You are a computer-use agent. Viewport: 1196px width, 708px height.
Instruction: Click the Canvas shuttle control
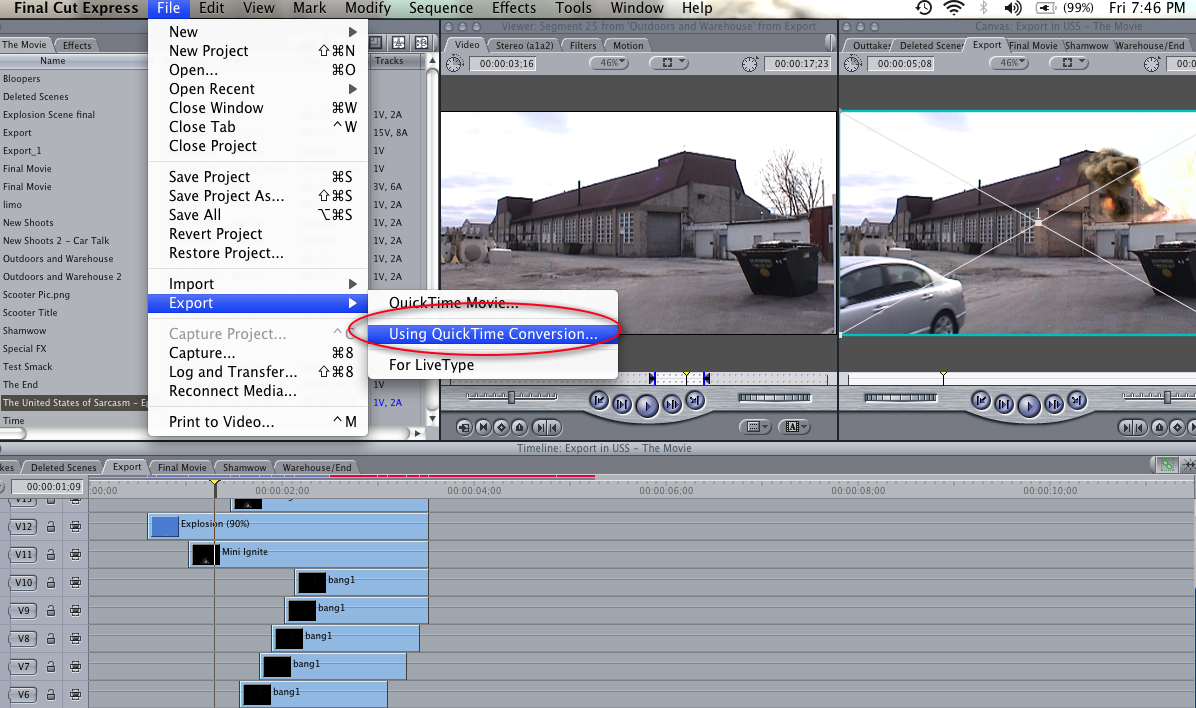coord(1159,397)
